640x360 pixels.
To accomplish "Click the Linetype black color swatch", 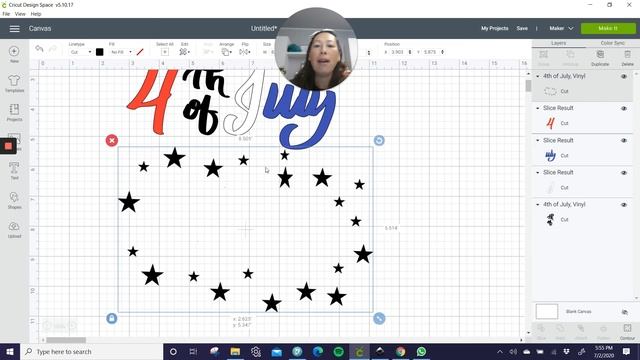I will (100, 52).
